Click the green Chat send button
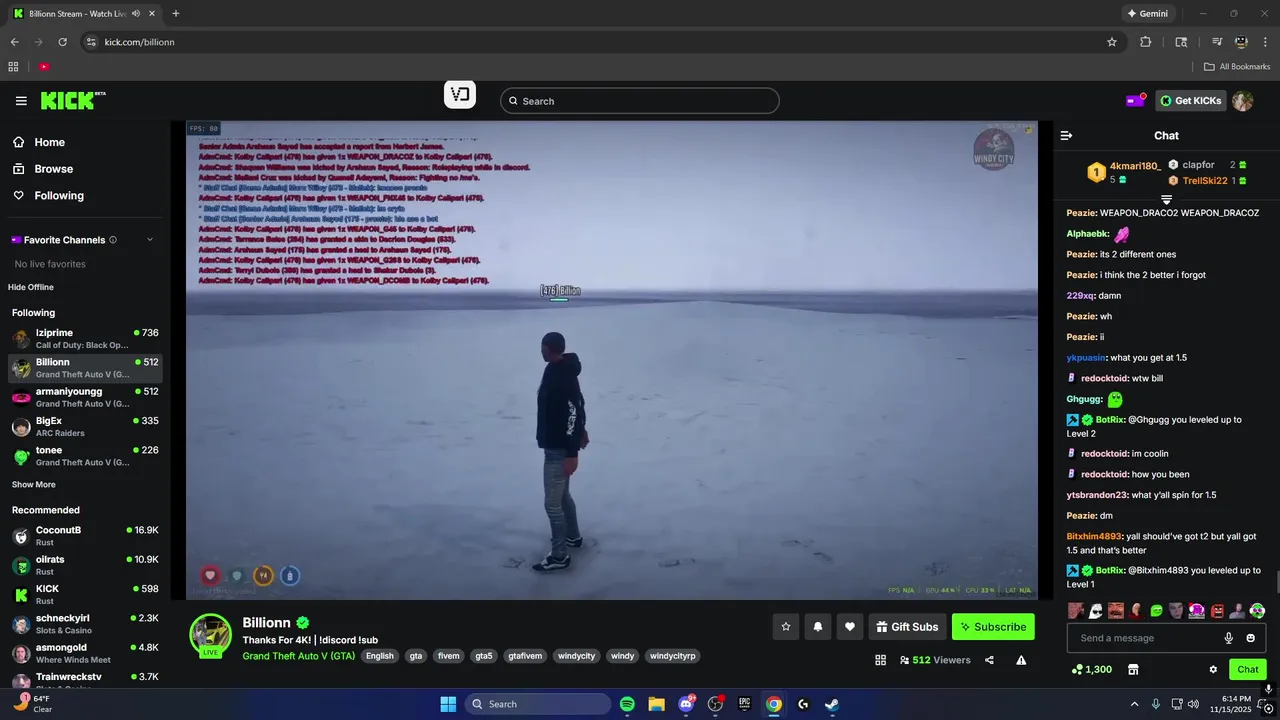Screen dimensions: 1280x720 1248,669
